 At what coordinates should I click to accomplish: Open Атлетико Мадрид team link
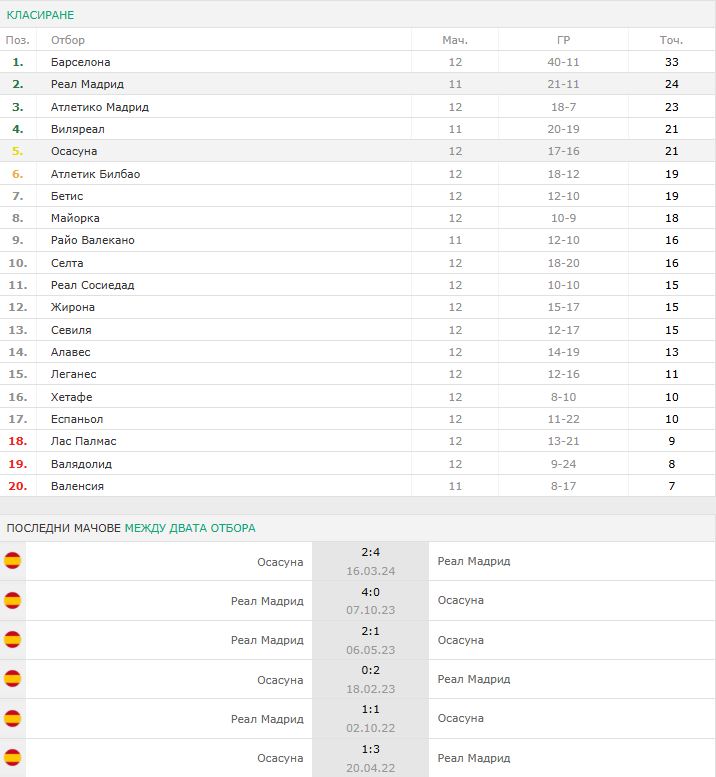point(100,107)
